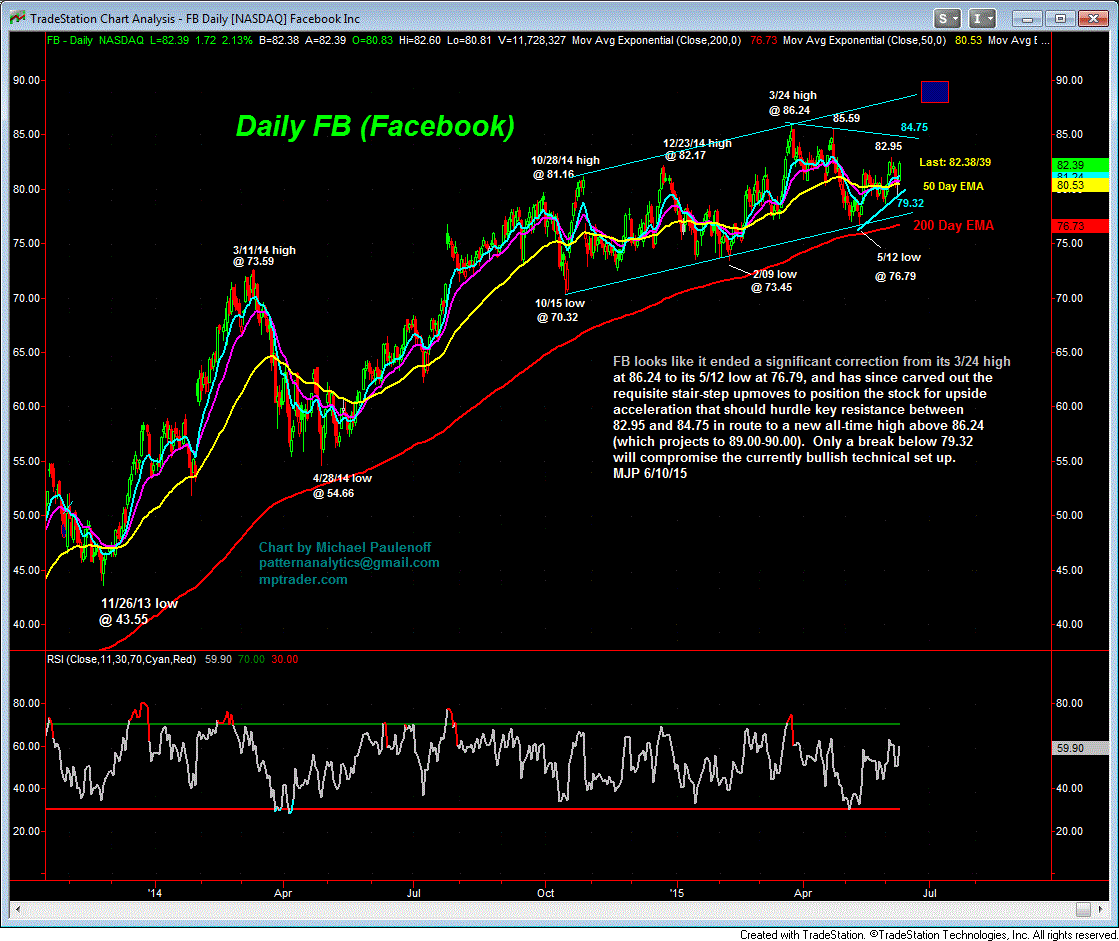Screen dimensions: 1119x941
Task: Click the horizontal scrollbar left arrow
Action: tap(18, 909)
